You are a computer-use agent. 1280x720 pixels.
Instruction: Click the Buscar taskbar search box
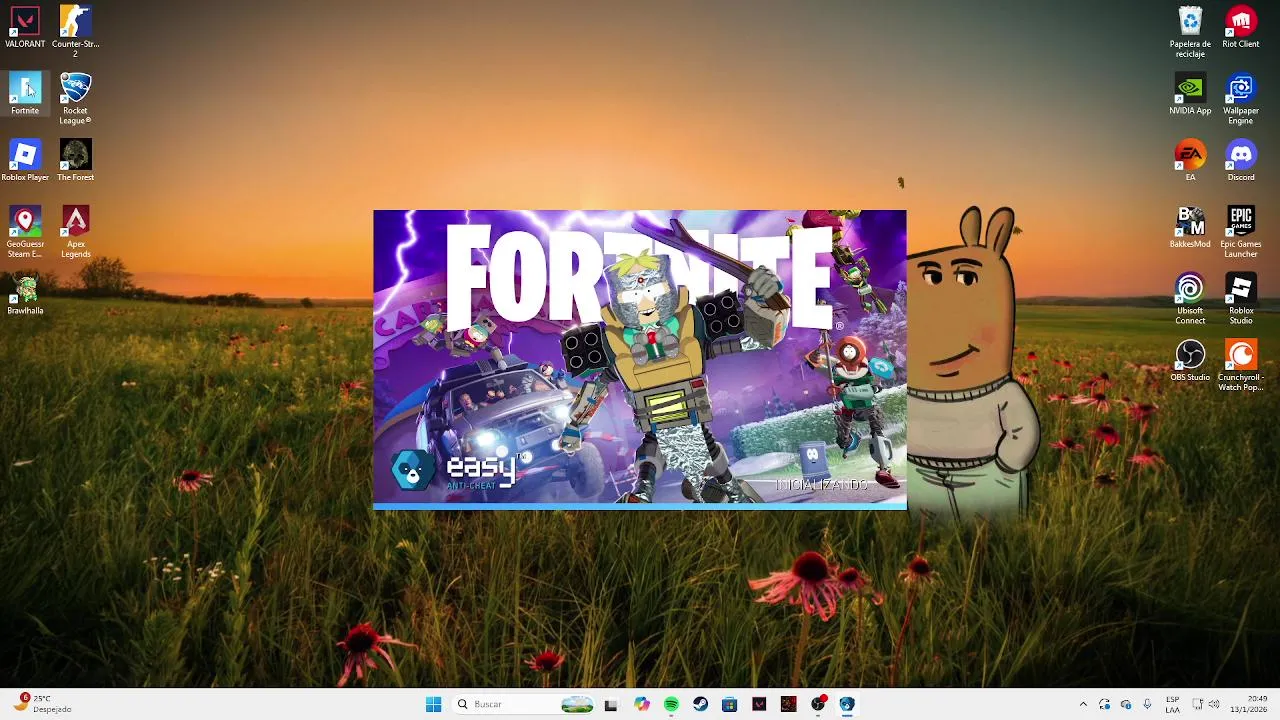524,704
